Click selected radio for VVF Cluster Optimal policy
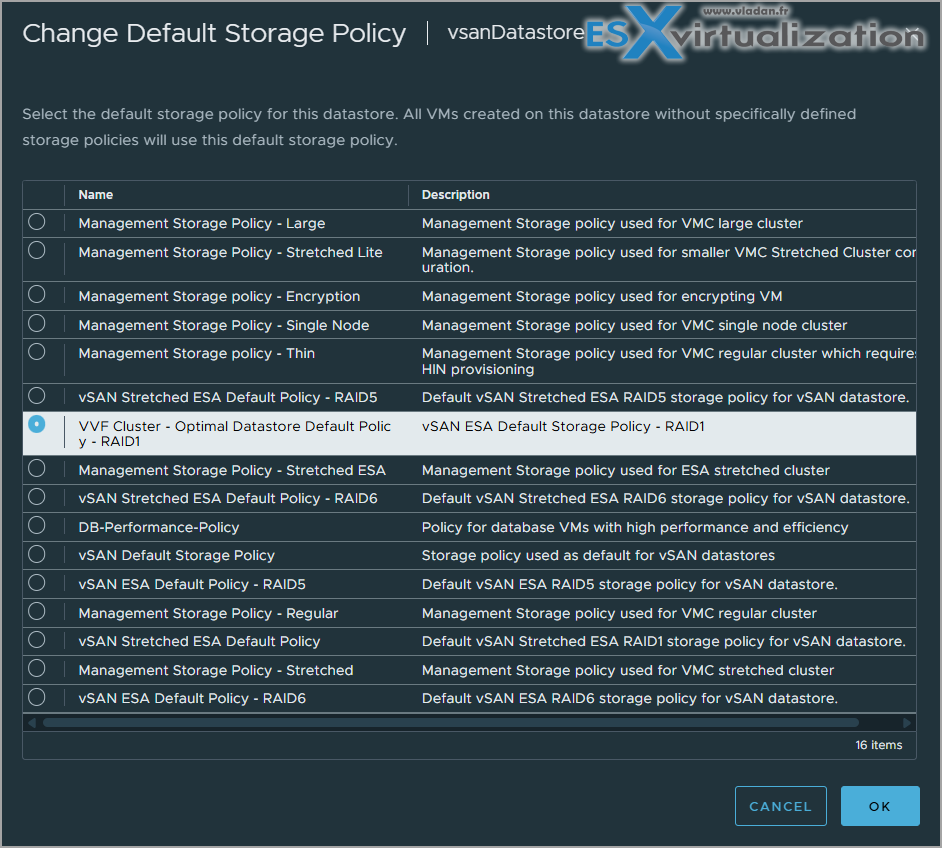942x848 pixels. 37,424
